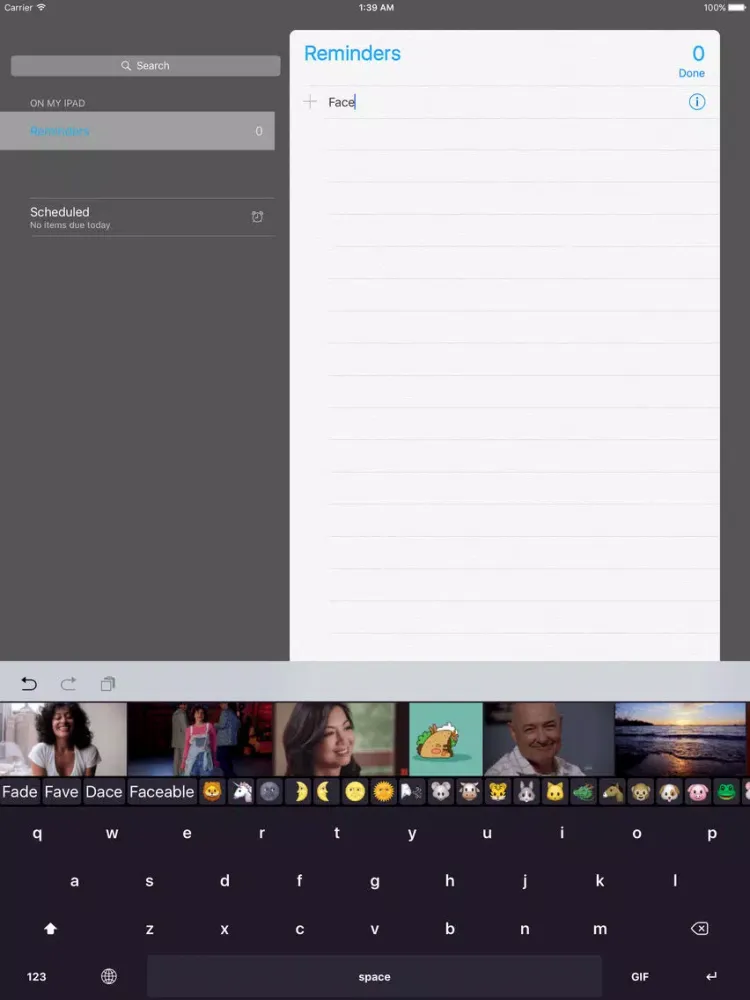Tap the t key
Image resolution: width=750 pixels, height=1000 pixels.
click(337, 833)
